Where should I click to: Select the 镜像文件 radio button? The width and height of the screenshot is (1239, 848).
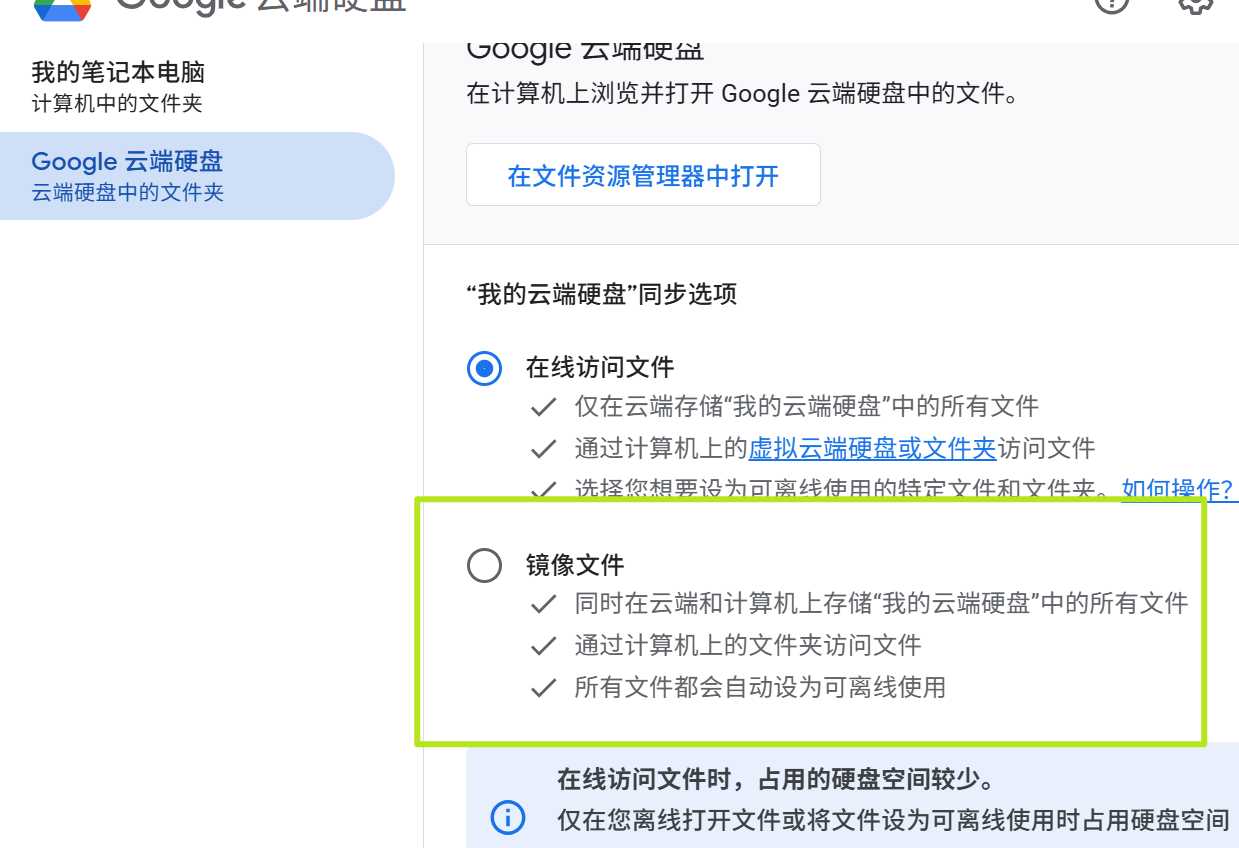coord(485,566)
